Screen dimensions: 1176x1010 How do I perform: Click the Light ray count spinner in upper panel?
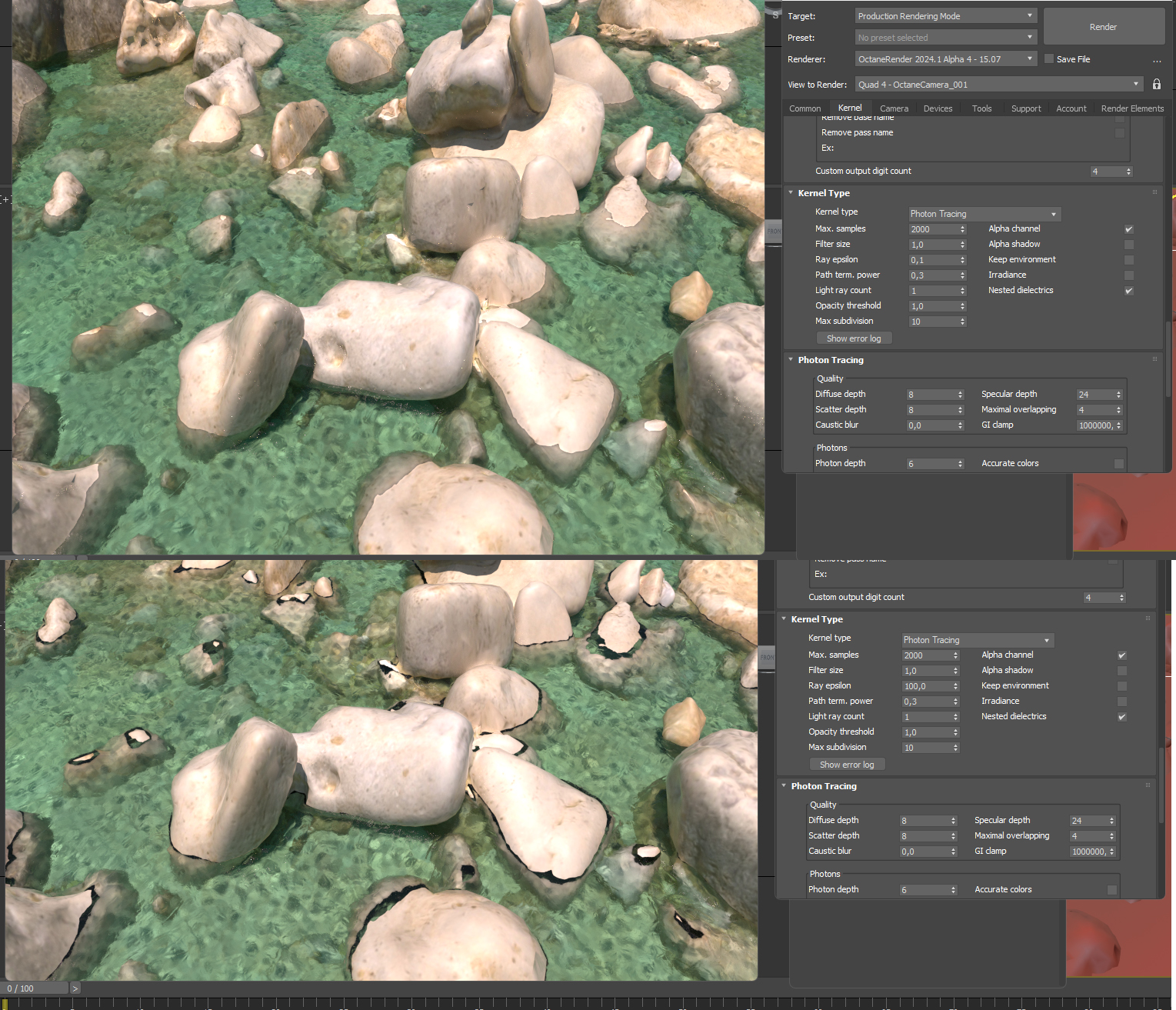[x=962, y=291]
